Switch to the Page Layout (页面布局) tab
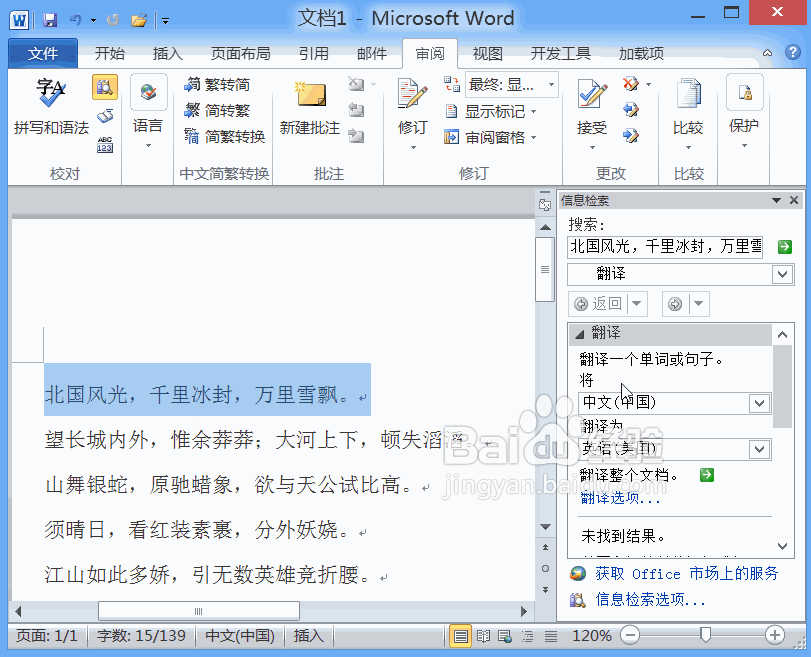This screenshot has height=657, width=811. pyautogui.click(x=241, y=53)
